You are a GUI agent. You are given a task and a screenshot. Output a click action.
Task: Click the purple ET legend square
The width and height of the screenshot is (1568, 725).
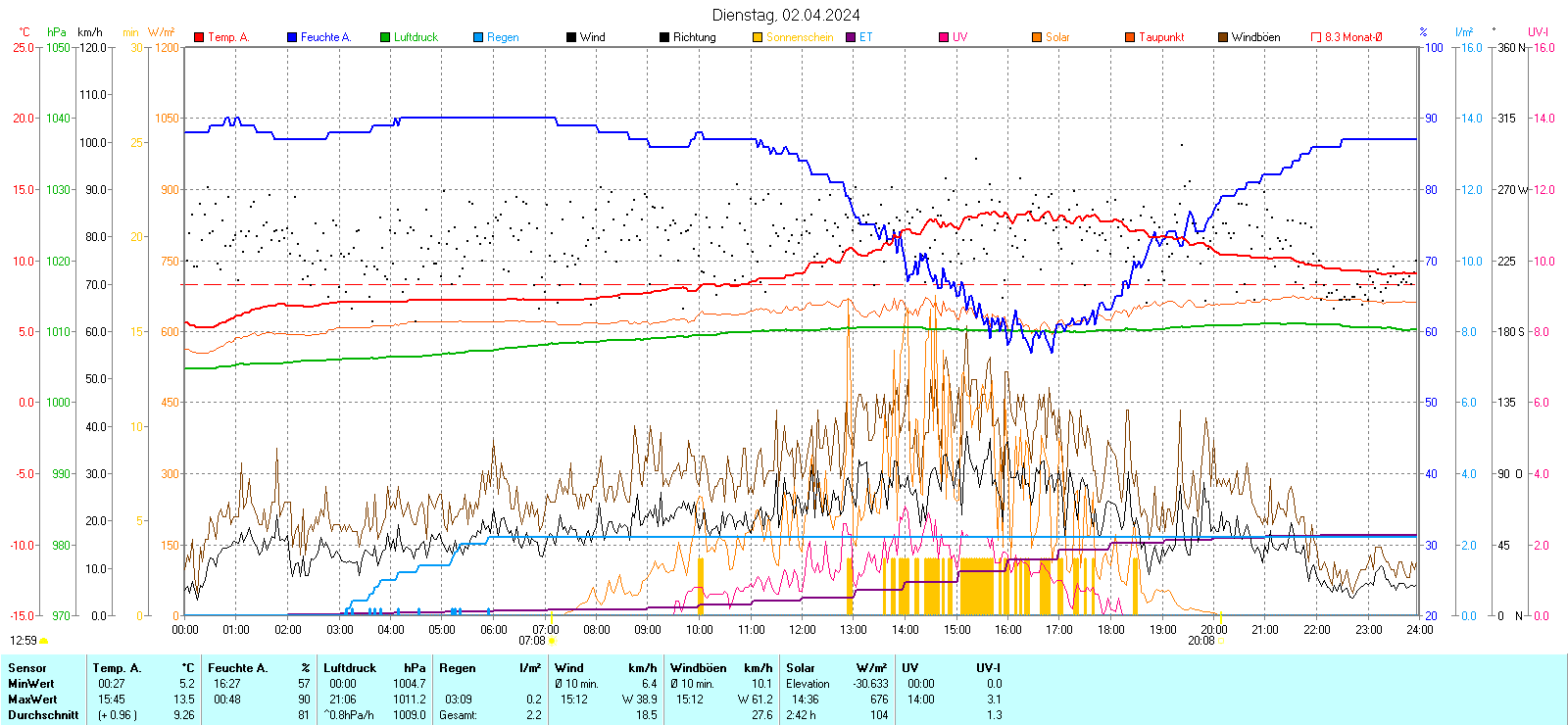click(x=851, y=37)
